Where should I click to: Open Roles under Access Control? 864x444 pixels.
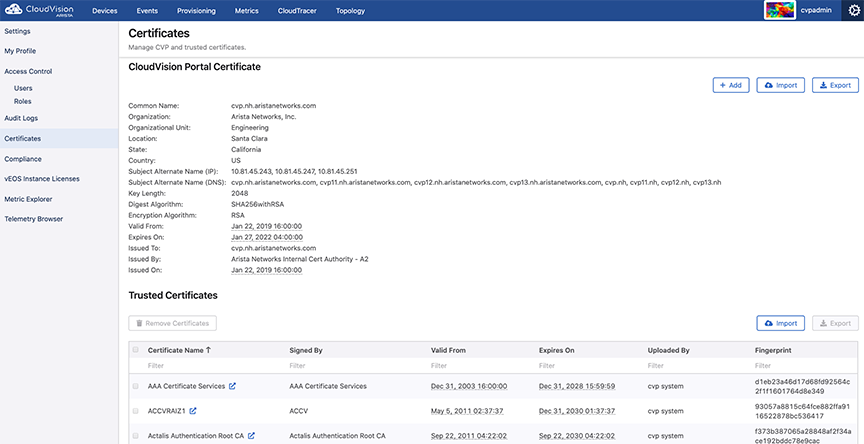tap(23, 101)
